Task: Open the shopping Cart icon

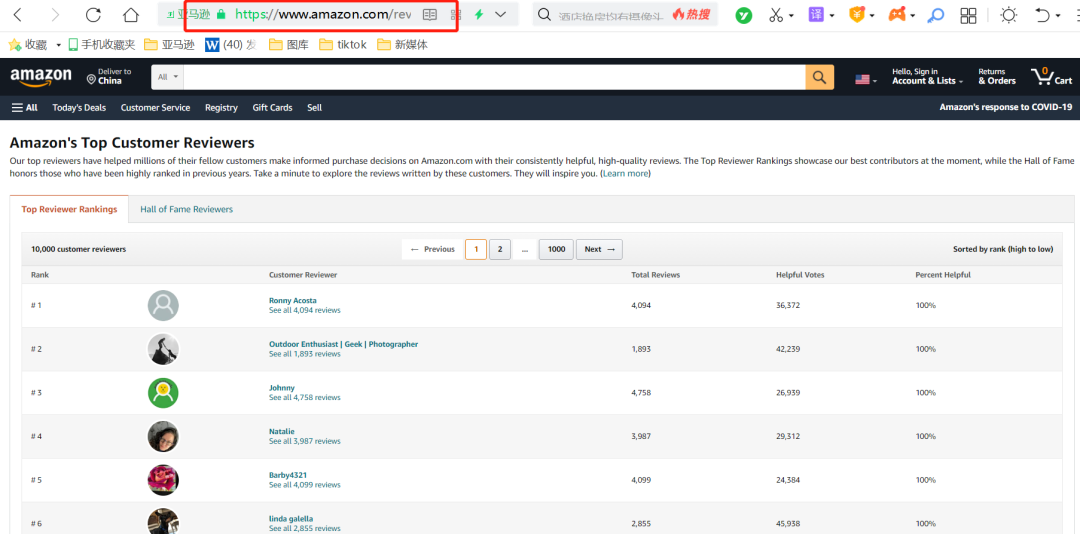Action: point(1051,76)
